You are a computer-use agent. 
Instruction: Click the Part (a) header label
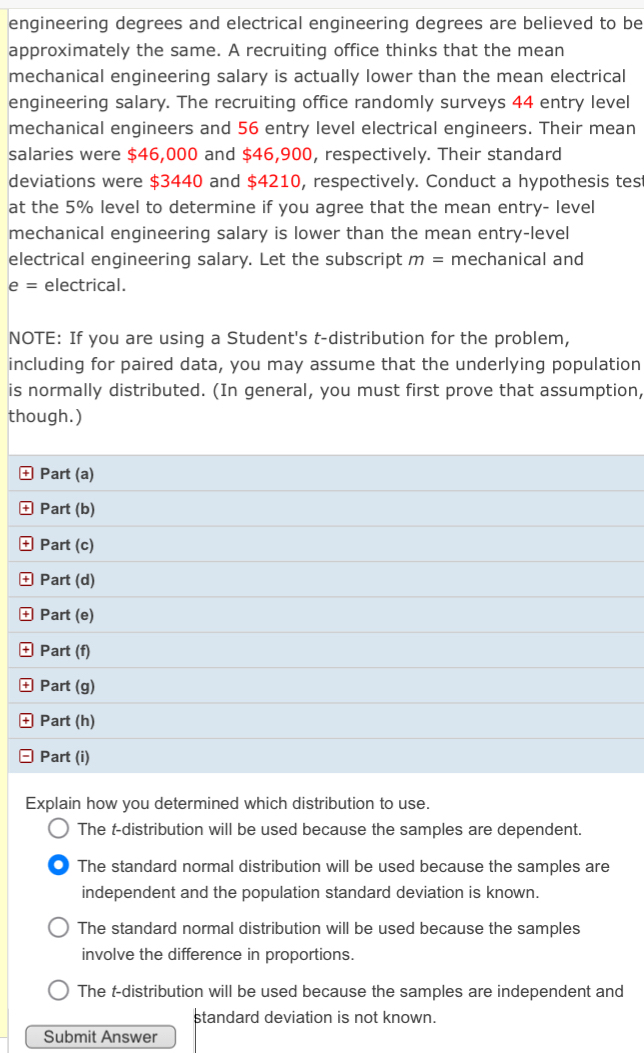68,473
